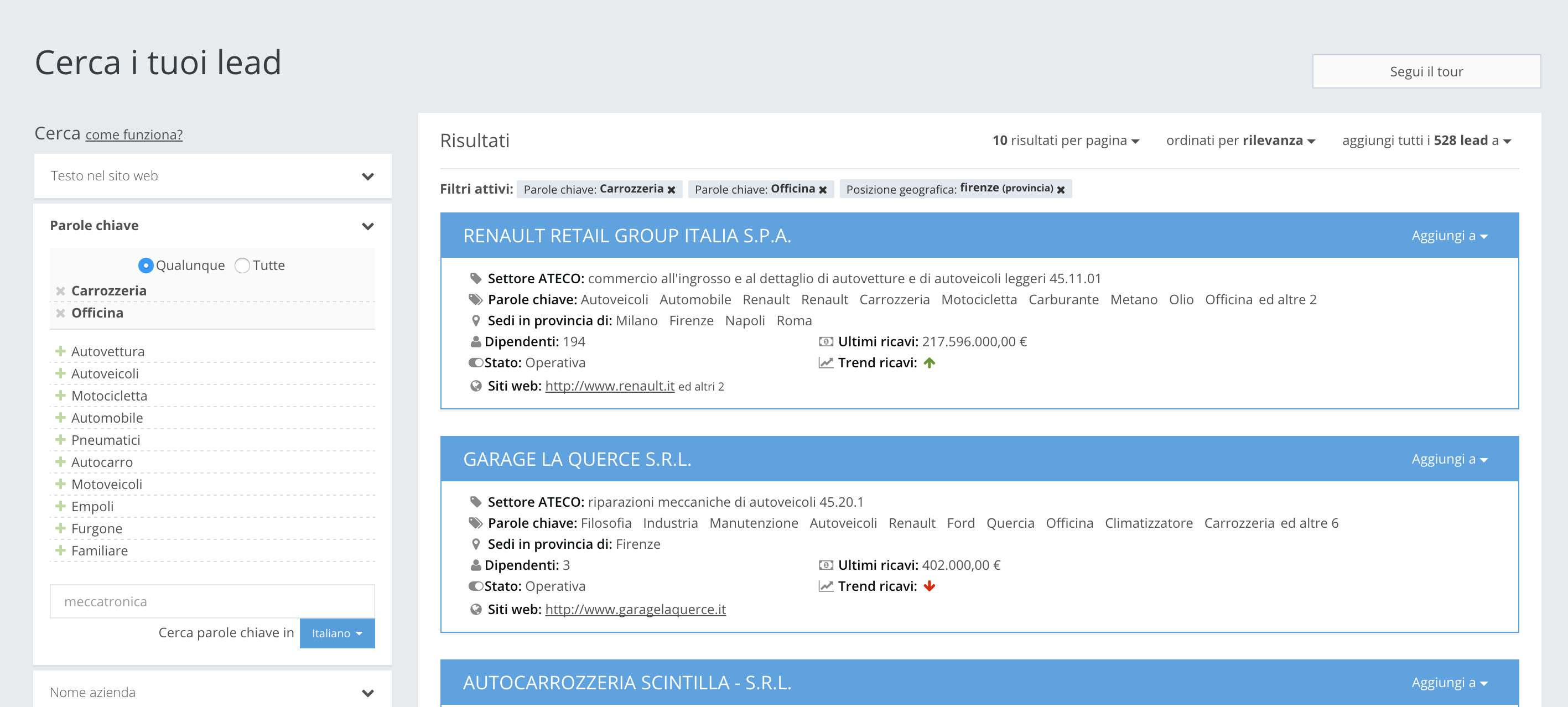Open the www.renault.it website link
Viewport: 1568px width, 707px height.
(x=609, y=386)
